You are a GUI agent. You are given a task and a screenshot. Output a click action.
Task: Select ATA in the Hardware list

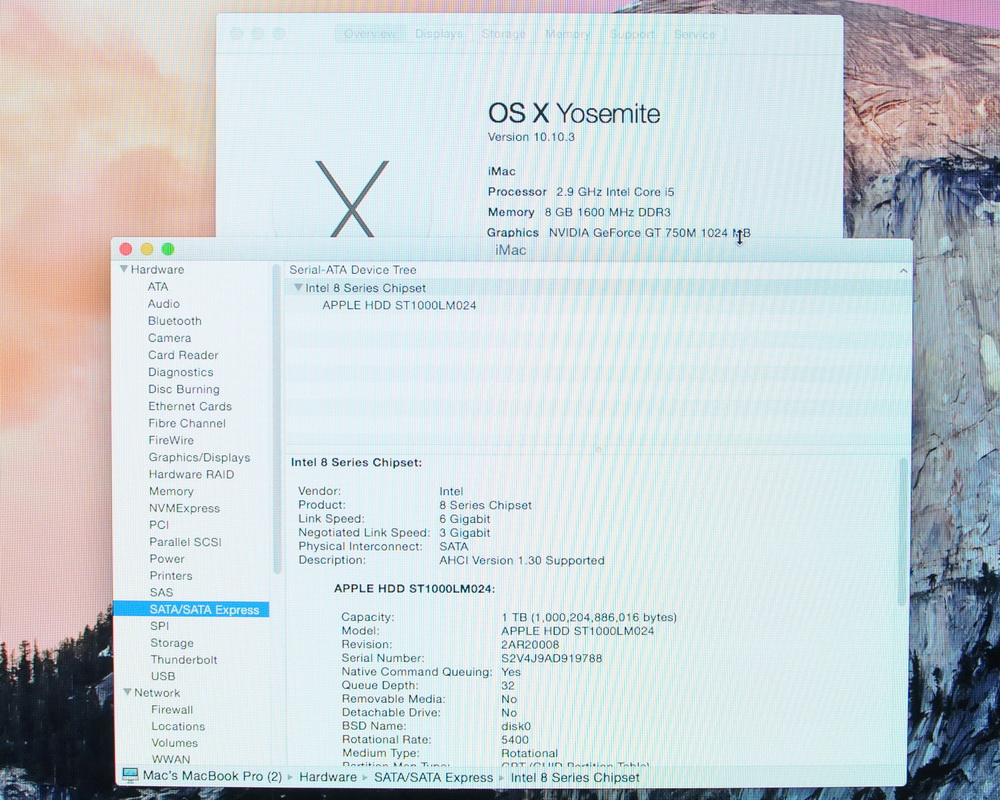click(x=158, y=287)
